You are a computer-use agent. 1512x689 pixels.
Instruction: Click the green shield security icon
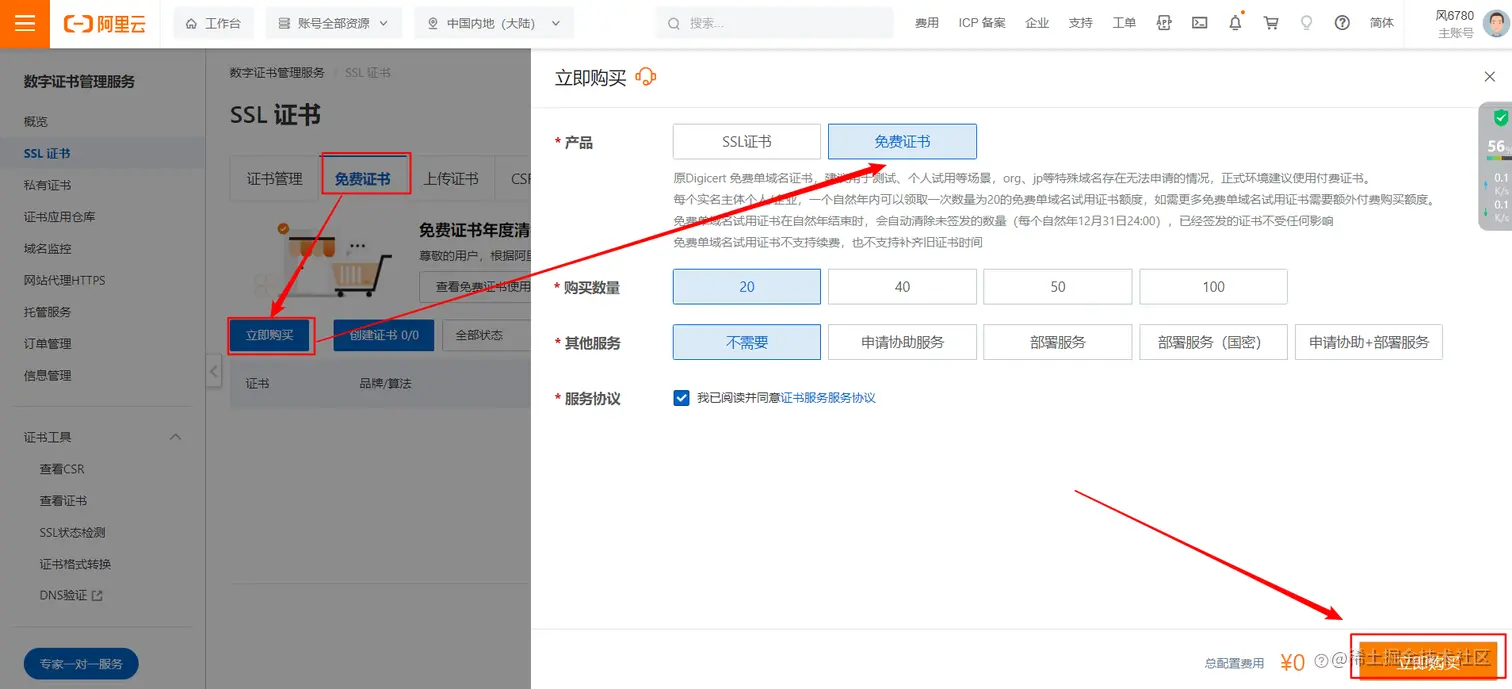(x=1500, y=118)
